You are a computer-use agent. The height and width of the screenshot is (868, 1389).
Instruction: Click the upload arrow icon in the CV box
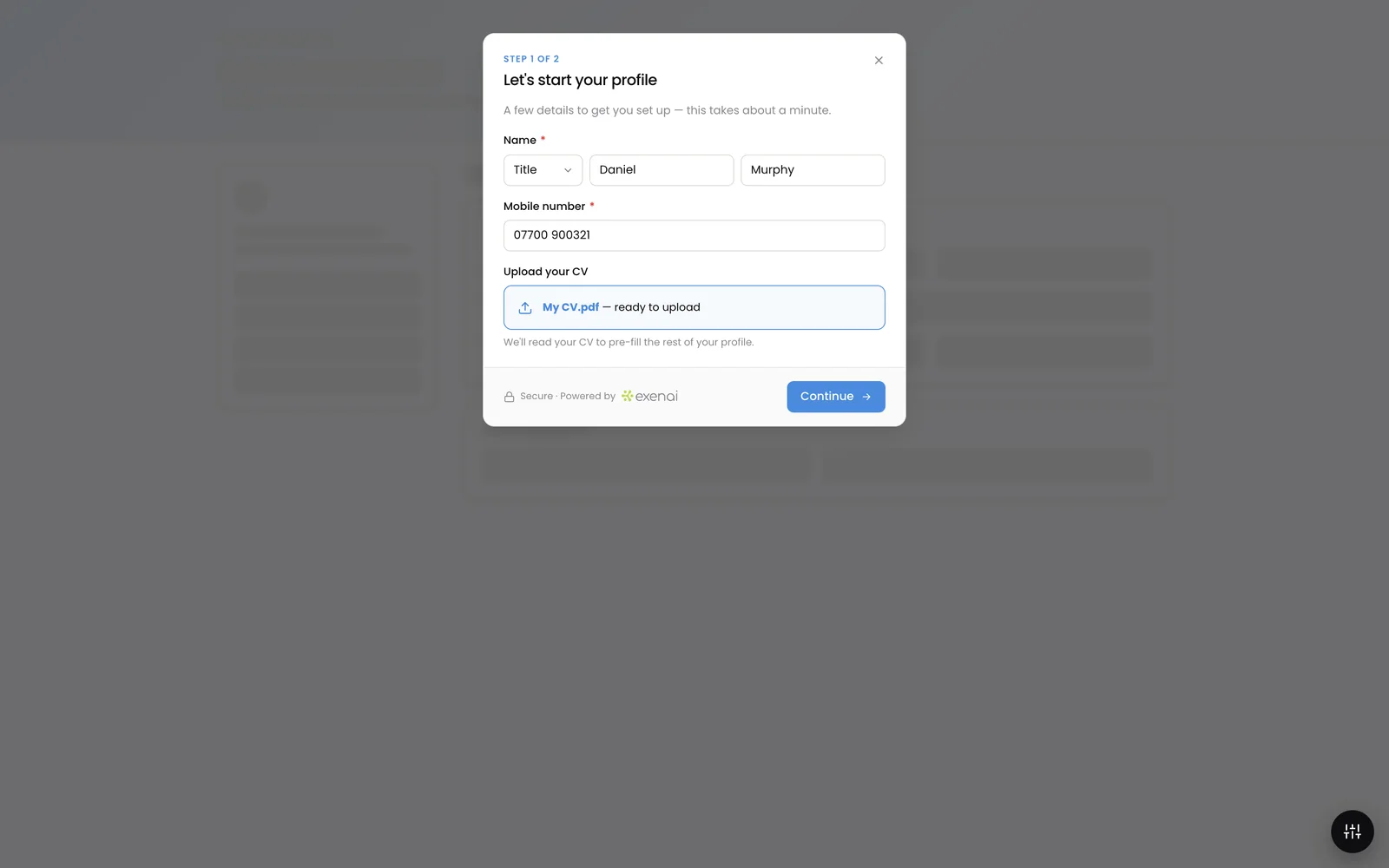[525, 308]
